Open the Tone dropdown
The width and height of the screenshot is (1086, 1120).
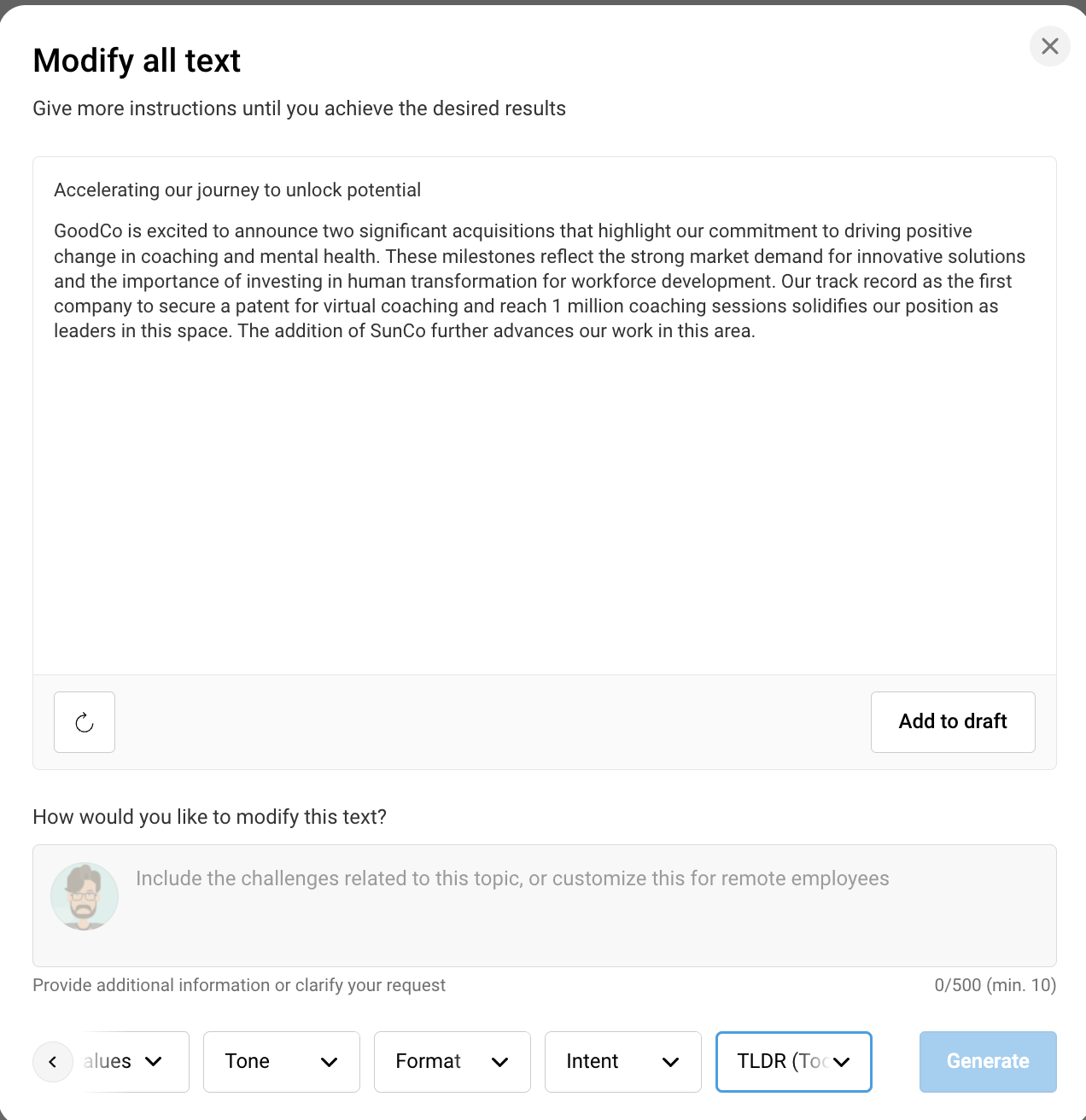coord(282,1062)
